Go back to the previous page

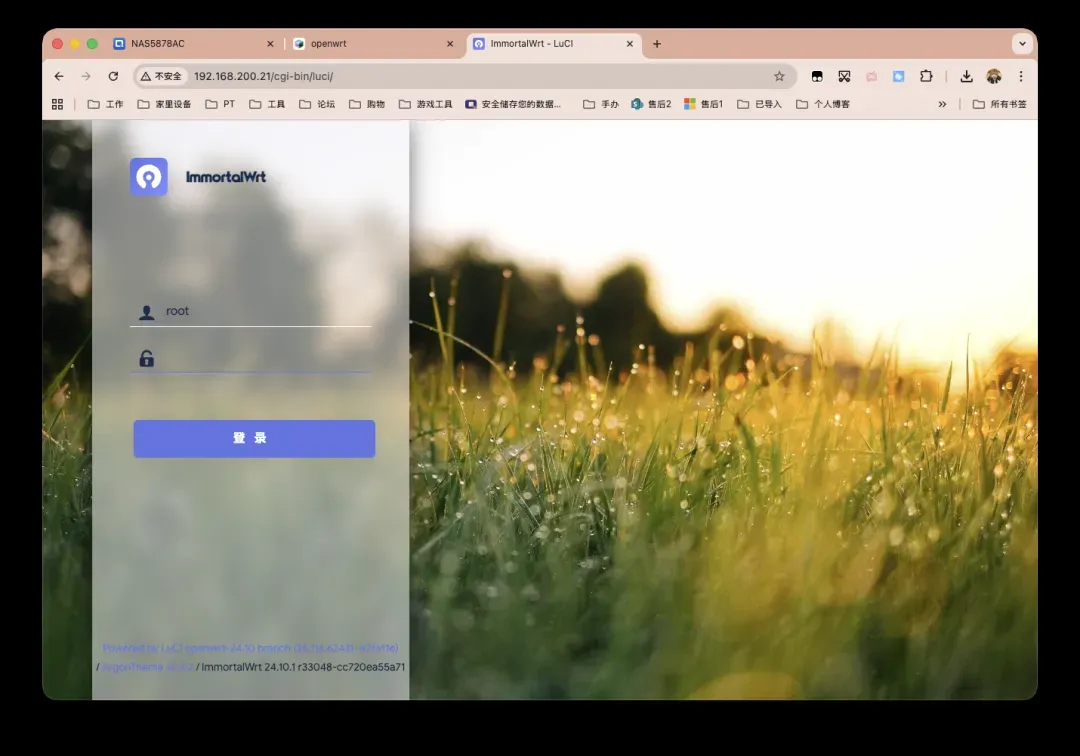click(x=59, y=76)
